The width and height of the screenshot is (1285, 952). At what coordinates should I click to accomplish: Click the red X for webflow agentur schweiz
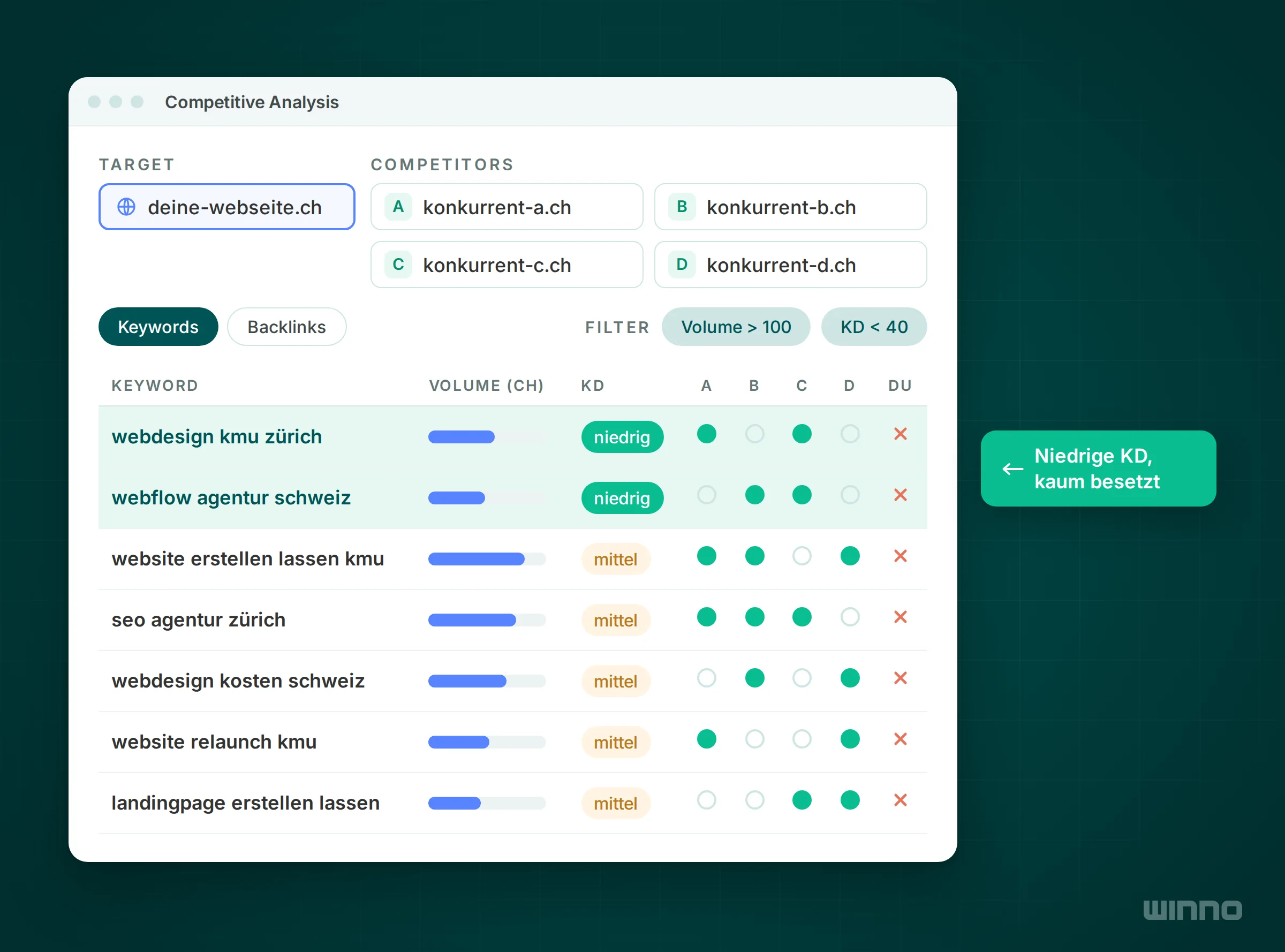tap(900, 495)
